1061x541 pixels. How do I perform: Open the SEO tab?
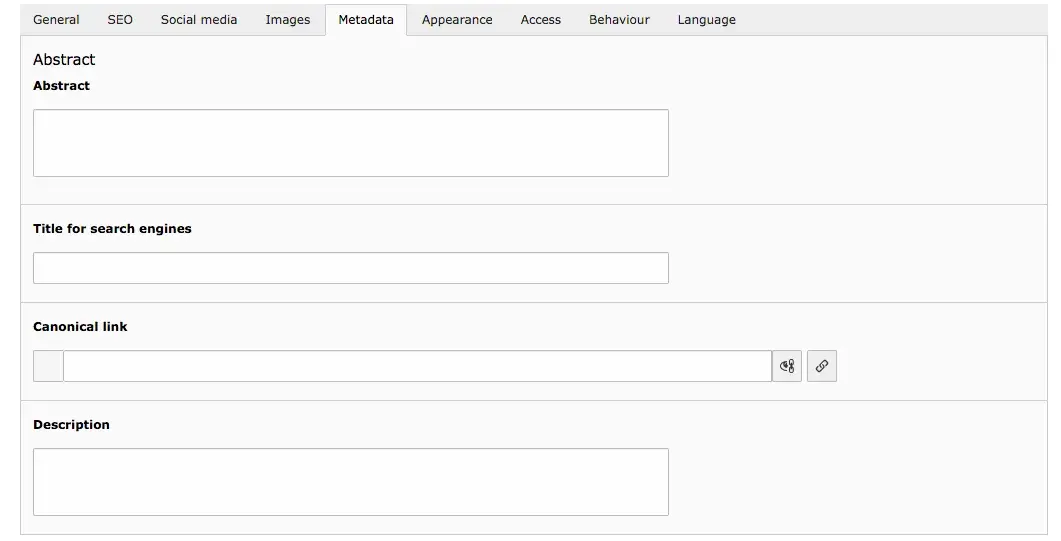(x=120, y=20)
